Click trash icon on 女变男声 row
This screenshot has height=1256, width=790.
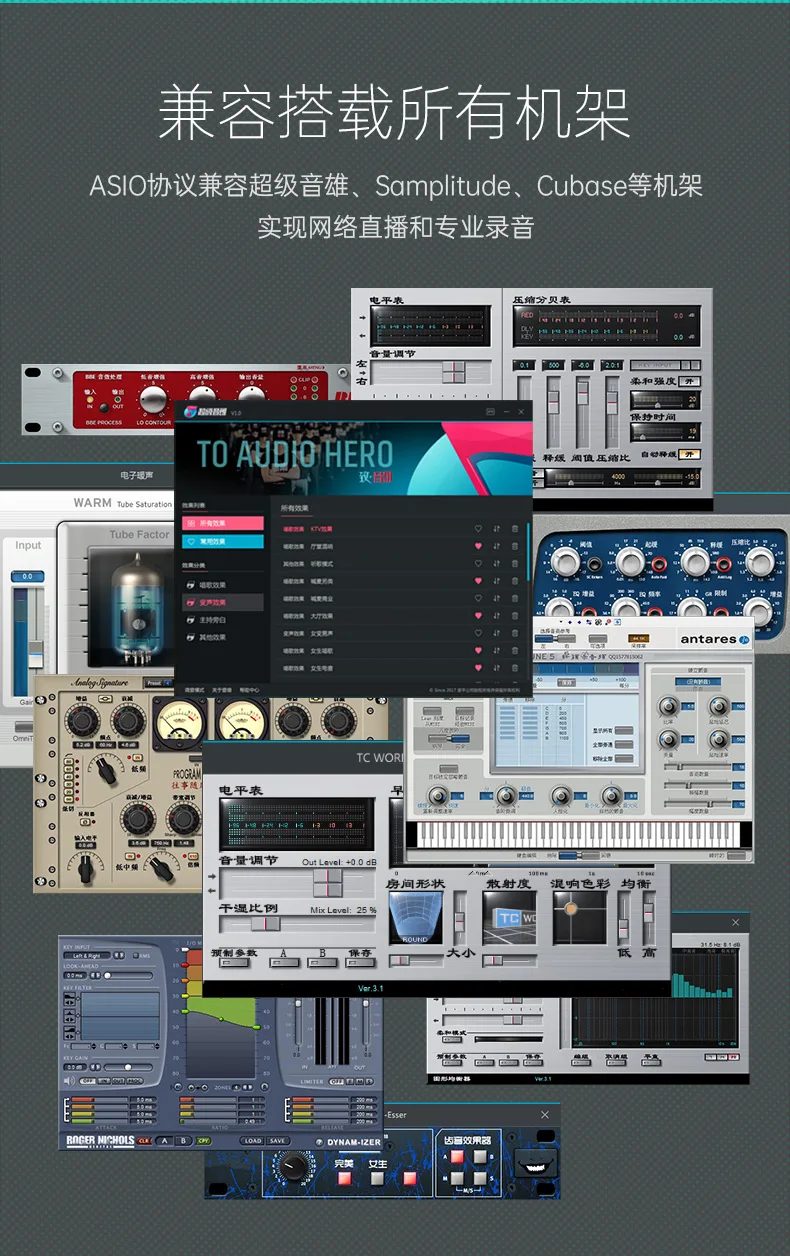515,633
